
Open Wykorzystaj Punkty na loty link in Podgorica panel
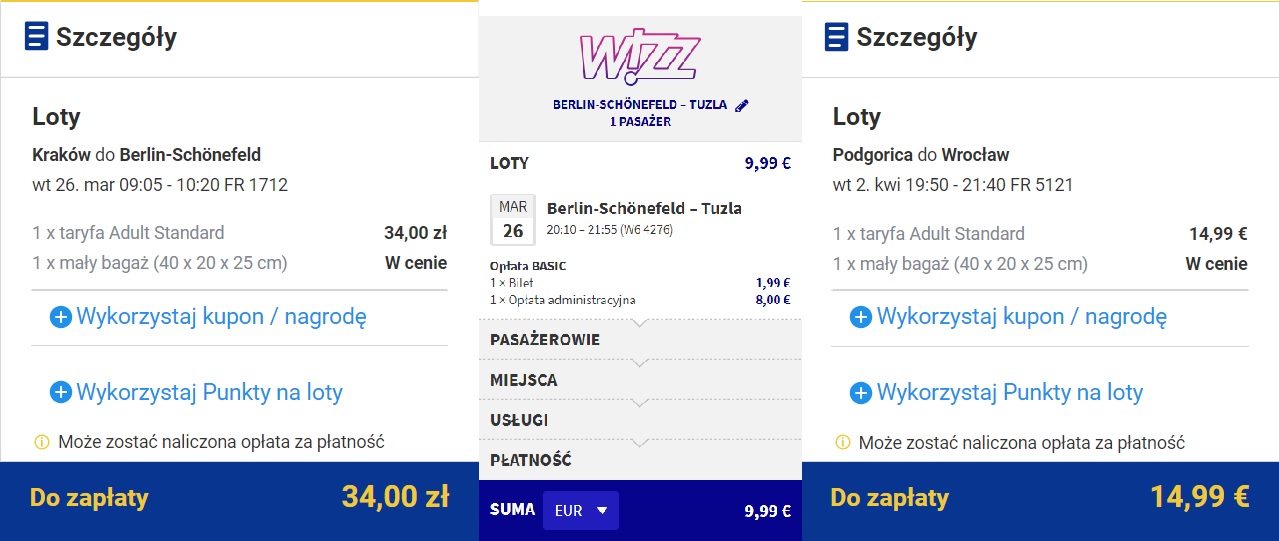pos(1010,393)
